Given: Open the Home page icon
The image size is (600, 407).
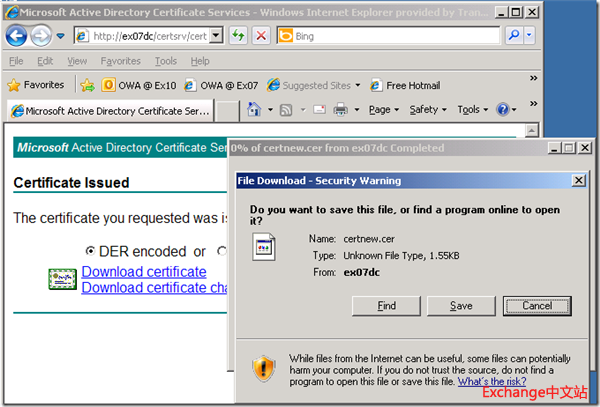Looking at the screenshot, I should [254, 109].
